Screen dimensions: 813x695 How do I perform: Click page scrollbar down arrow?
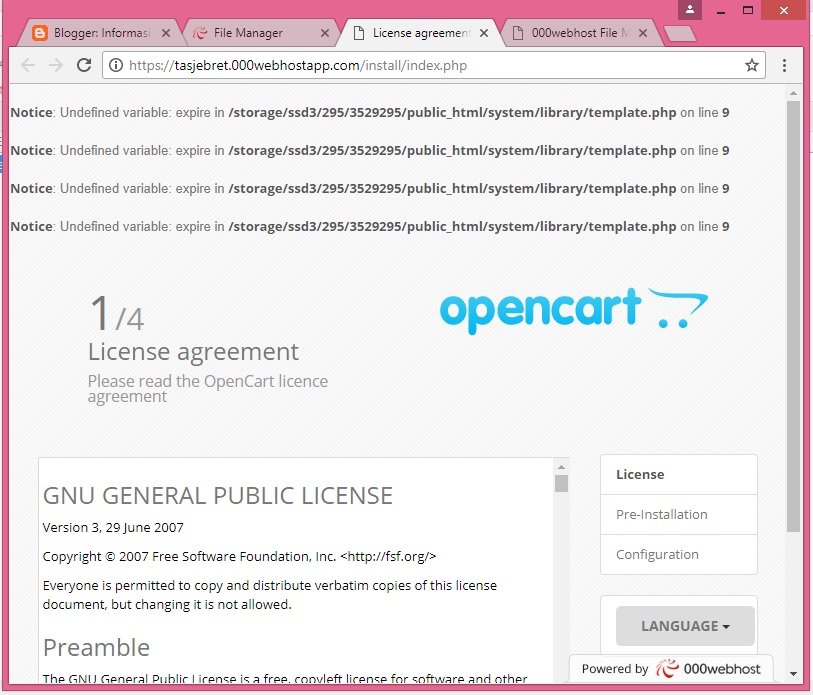[793, 674]
